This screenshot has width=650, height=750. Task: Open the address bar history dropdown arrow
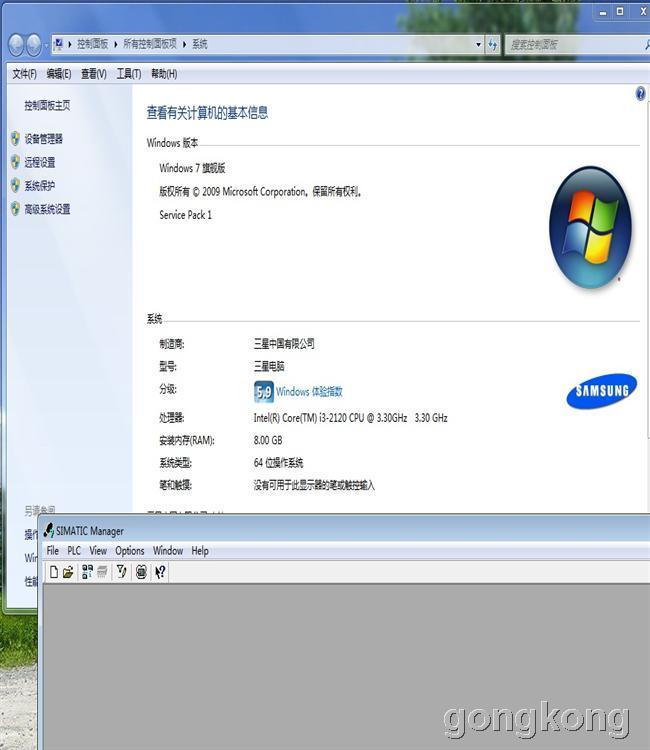point(478,44)
